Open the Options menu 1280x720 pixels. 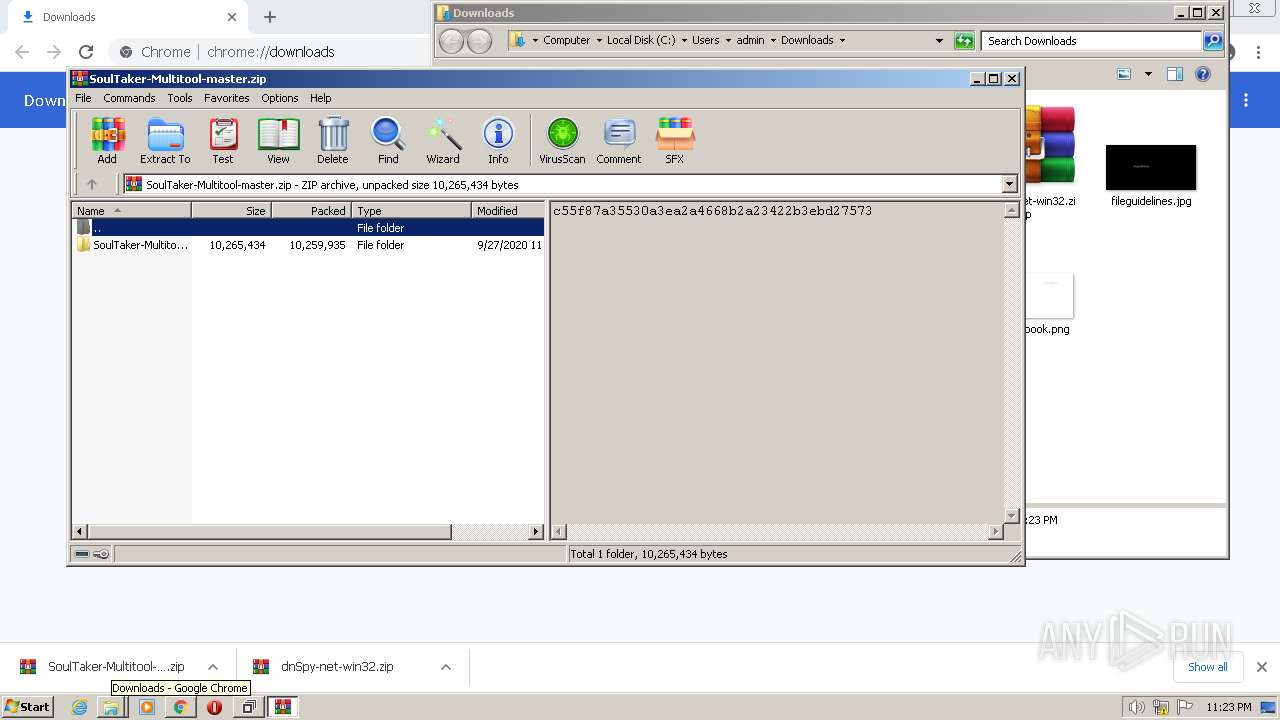pyautogui.click(x=280, y=98)
